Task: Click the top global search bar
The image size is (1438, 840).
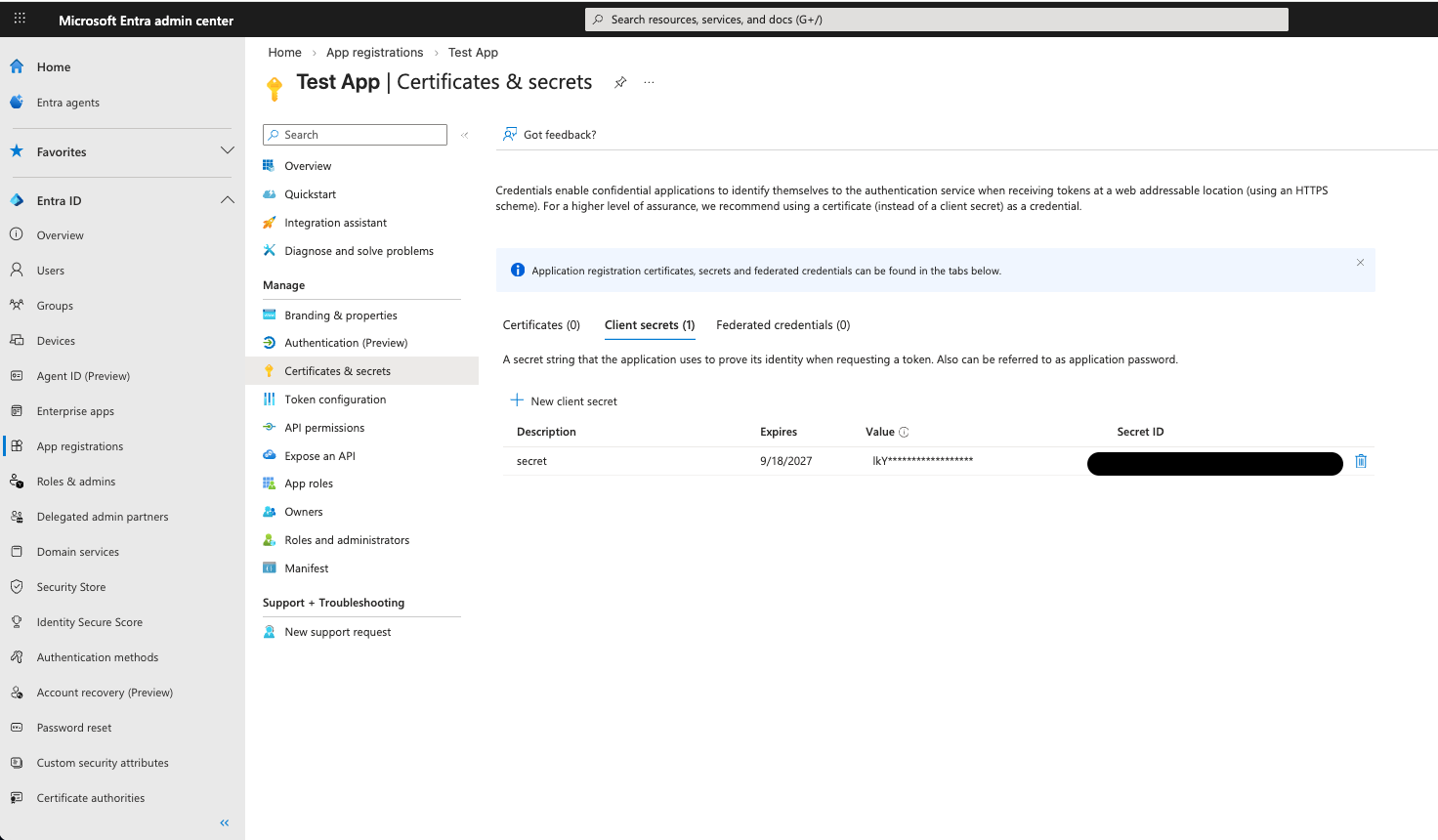Action: point(936,20)
